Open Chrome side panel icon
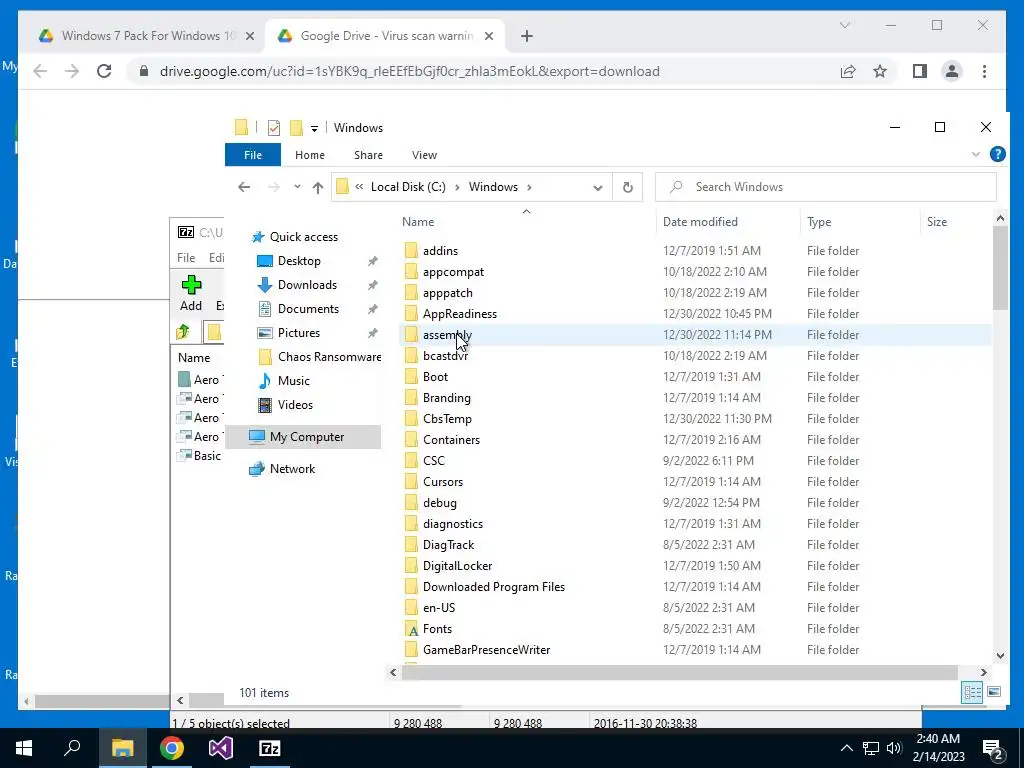 [920, 71]
